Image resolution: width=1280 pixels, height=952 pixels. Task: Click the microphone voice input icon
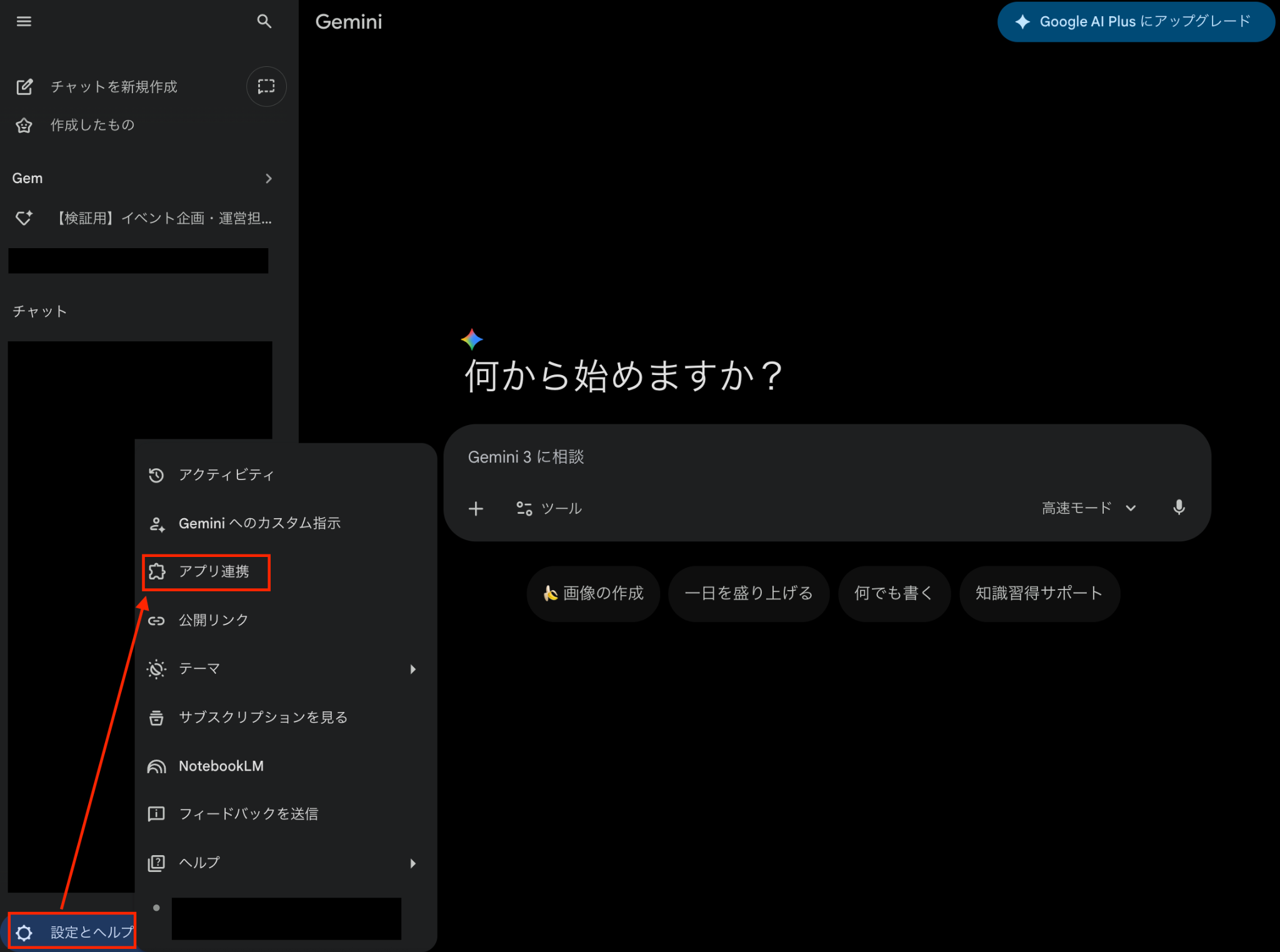pos(1179,508)
